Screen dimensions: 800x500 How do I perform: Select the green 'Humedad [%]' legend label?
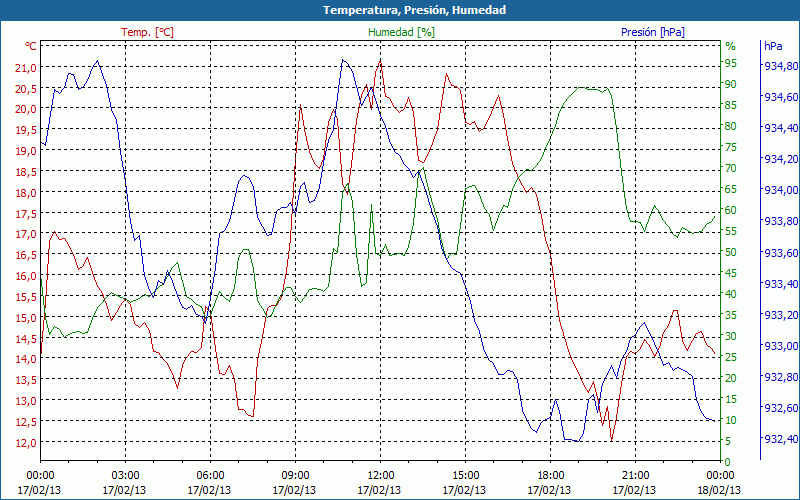pyautogui.click(x=402, y=32)
